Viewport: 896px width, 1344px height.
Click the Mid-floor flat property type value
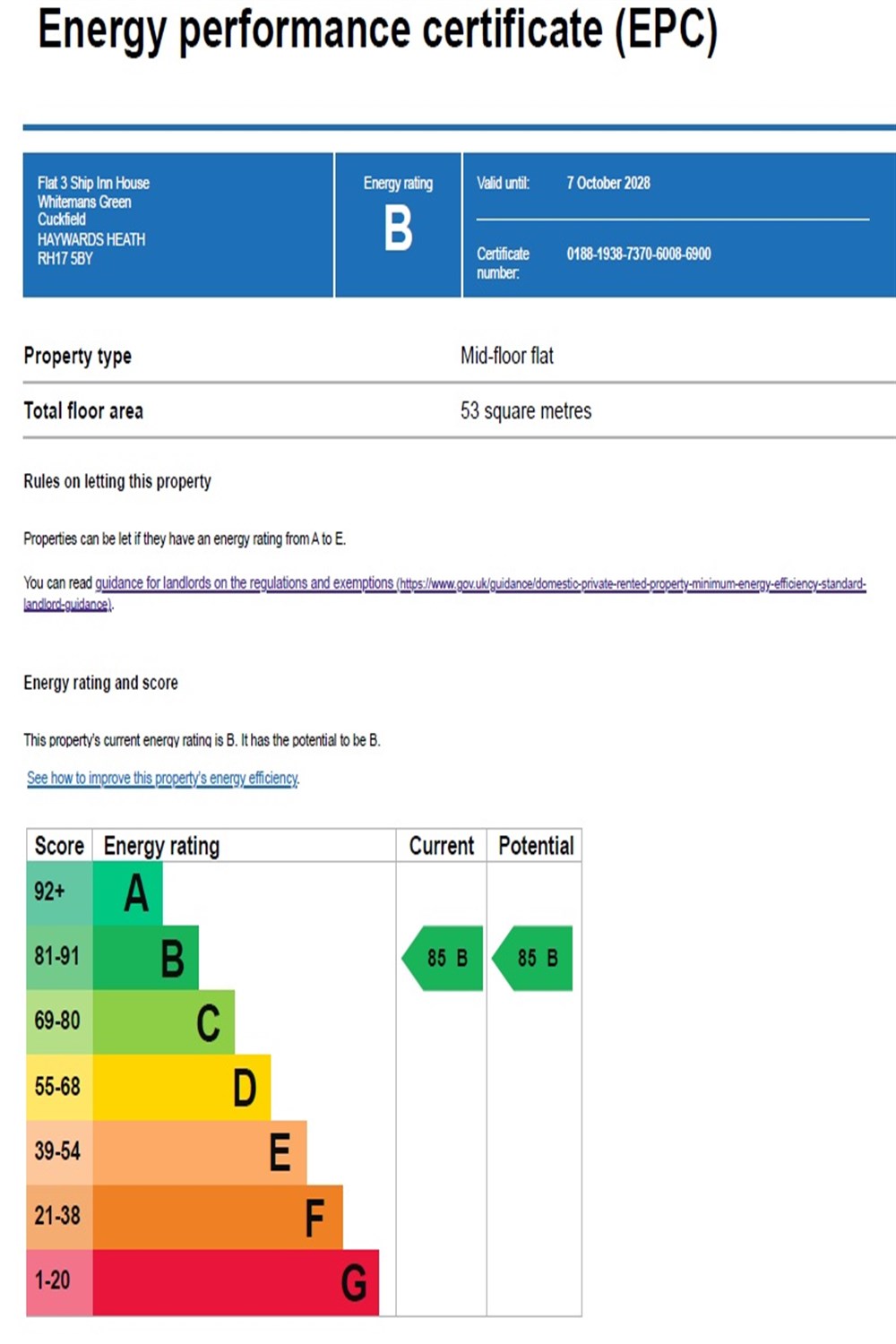(506, 356)
